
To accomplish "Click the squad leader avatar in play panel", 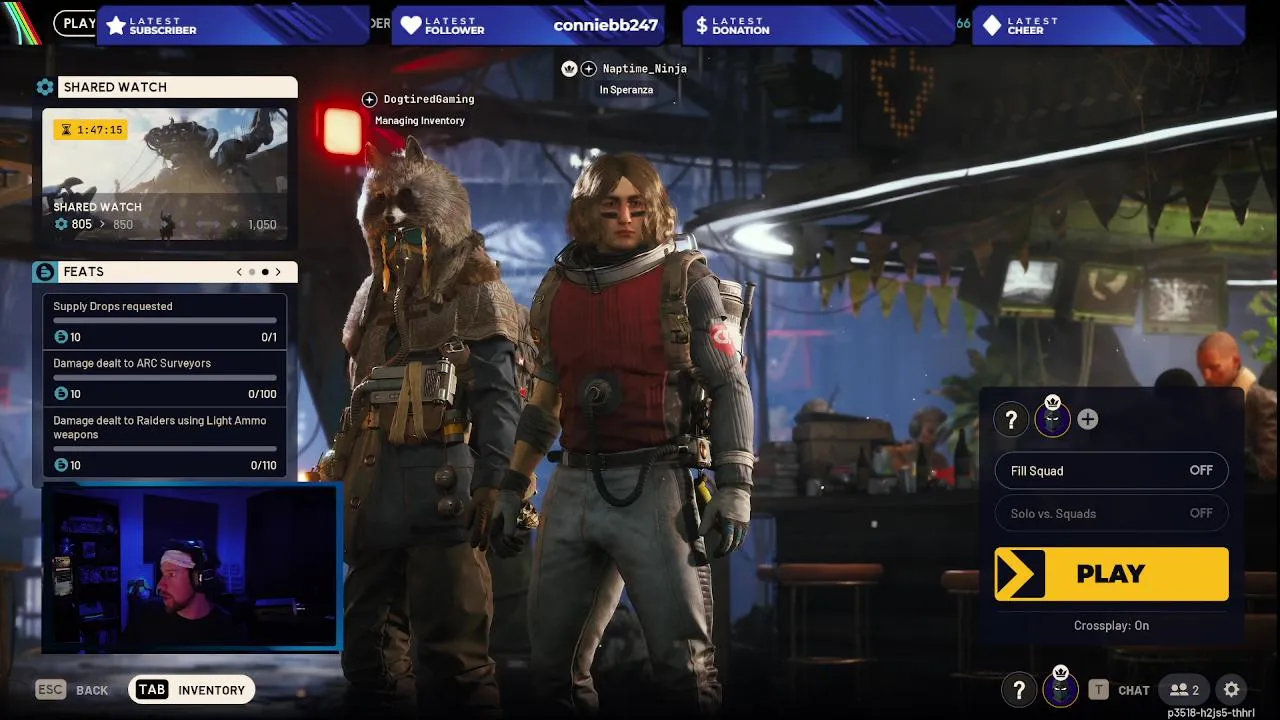I will tap(1052, 419).
